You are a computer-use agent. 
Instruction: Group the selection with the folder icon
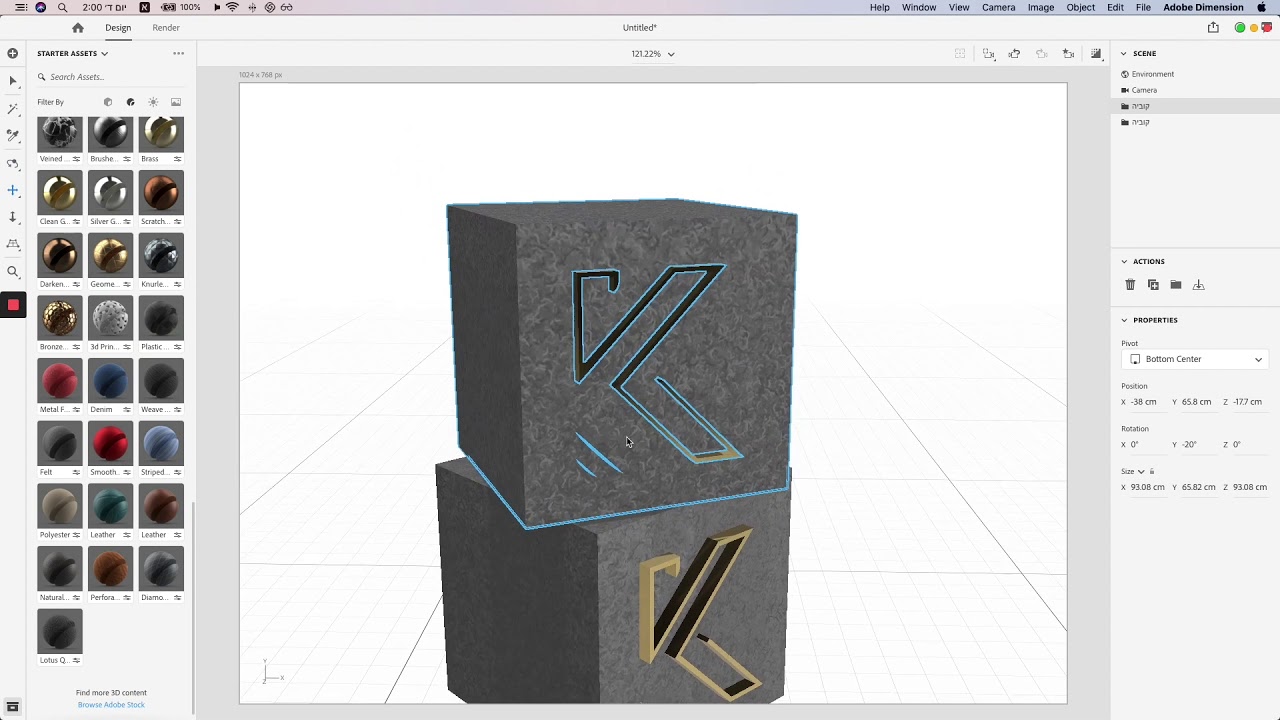tap(1176, 285)
